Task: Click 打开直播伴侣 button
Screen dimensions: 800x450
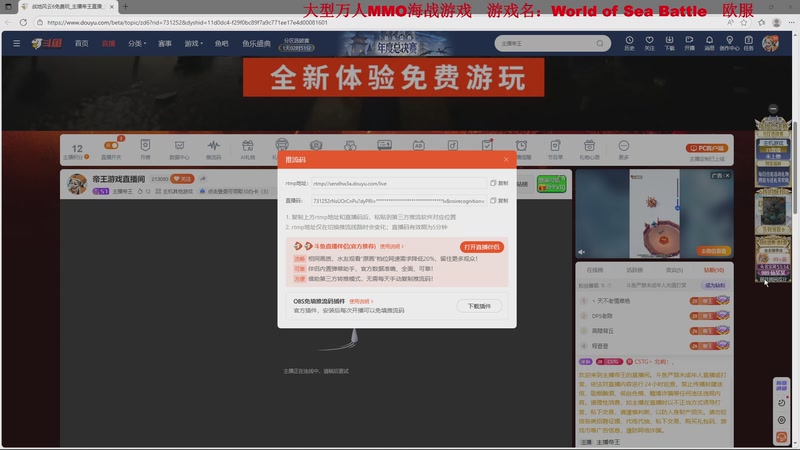Action: point(482,247)
